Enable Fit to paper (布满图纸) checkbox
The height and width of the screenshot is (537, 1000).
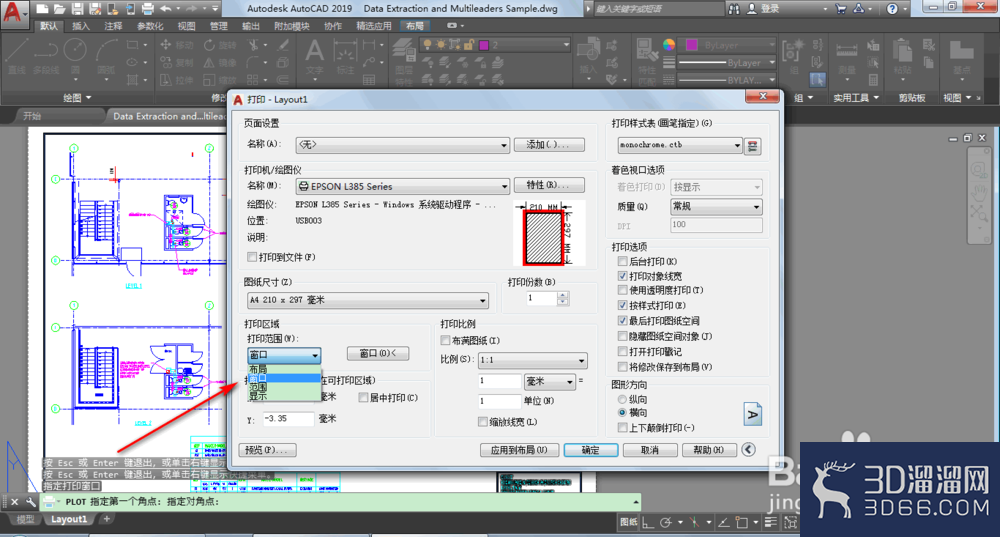pyautogui.click(x=446, y=341)
